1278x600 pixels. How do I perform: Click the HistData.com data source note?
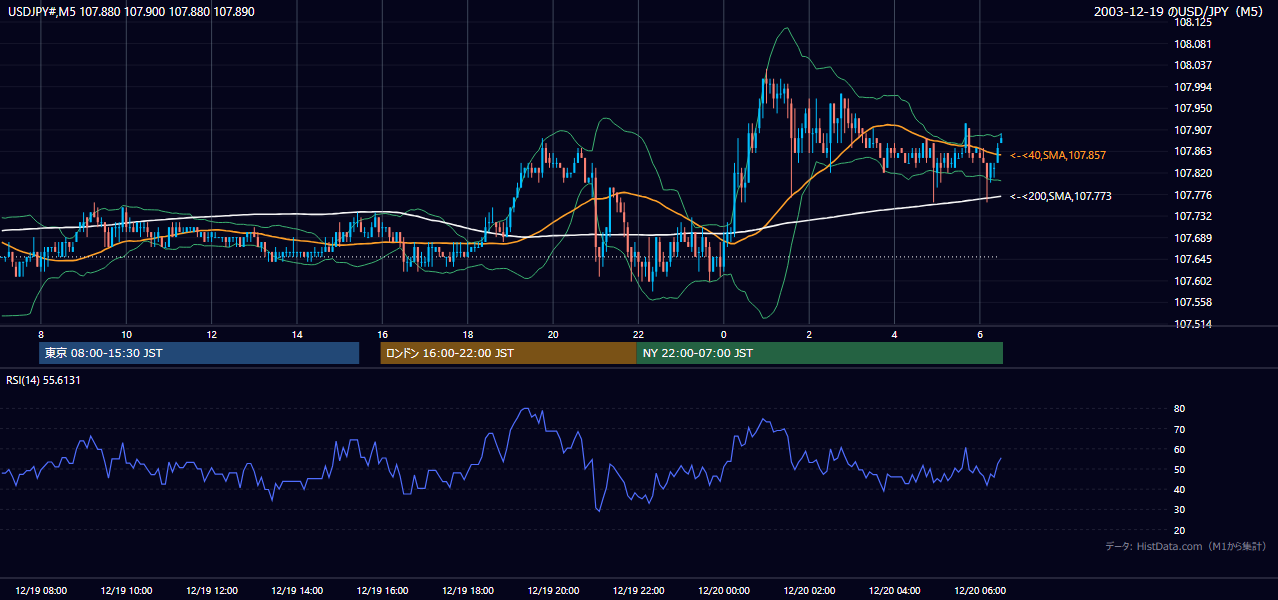[1186, 546]
